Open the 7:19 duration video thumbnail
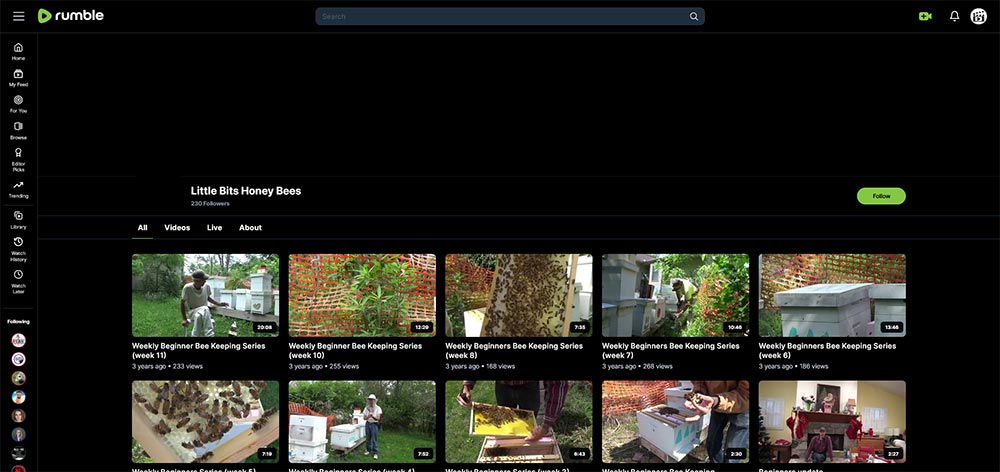The image size is (1000, 472). pos(205,422)
